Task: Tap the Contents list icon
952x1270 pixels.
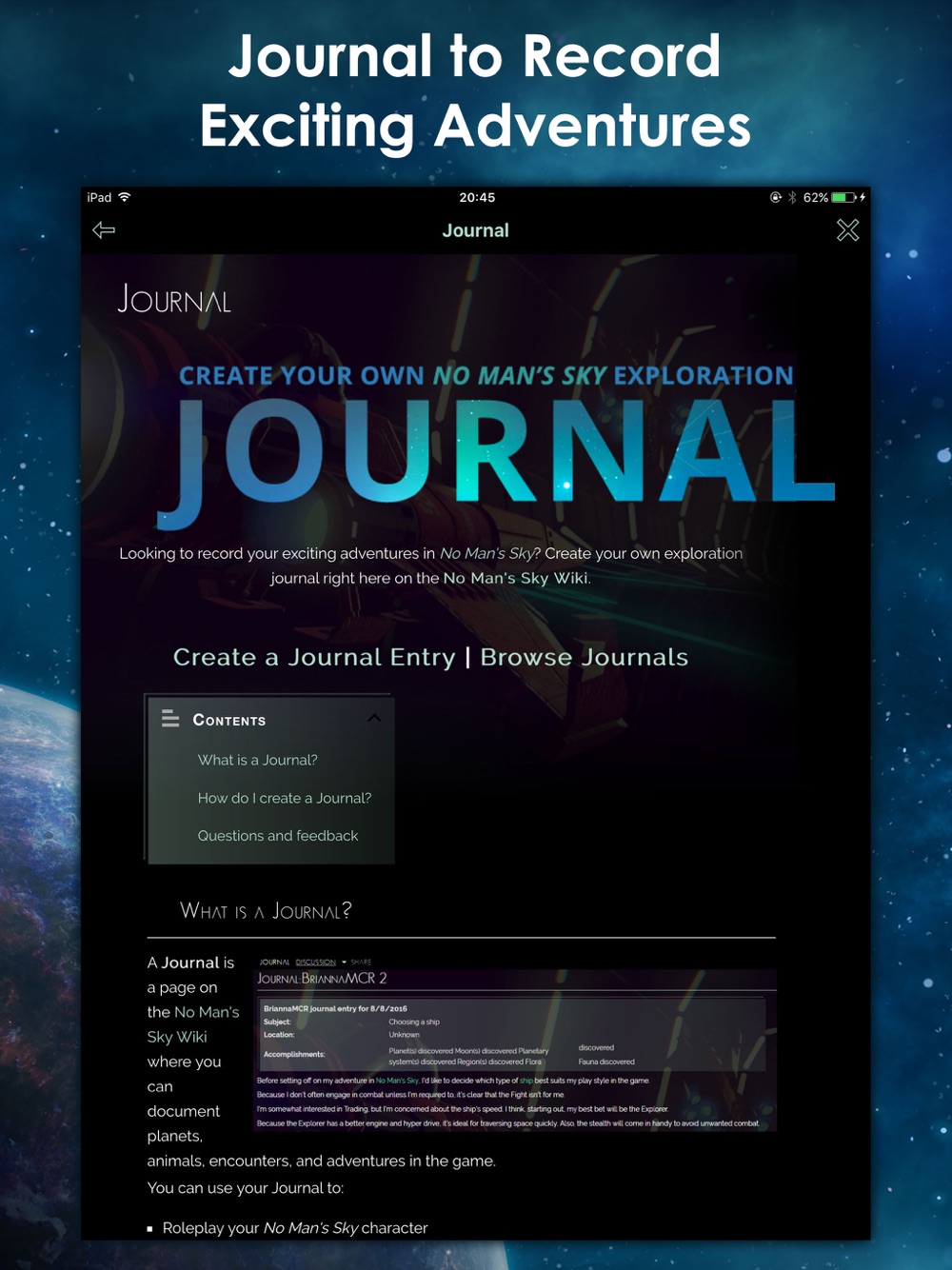Action: pyautogui.click(x=170, y=719)
